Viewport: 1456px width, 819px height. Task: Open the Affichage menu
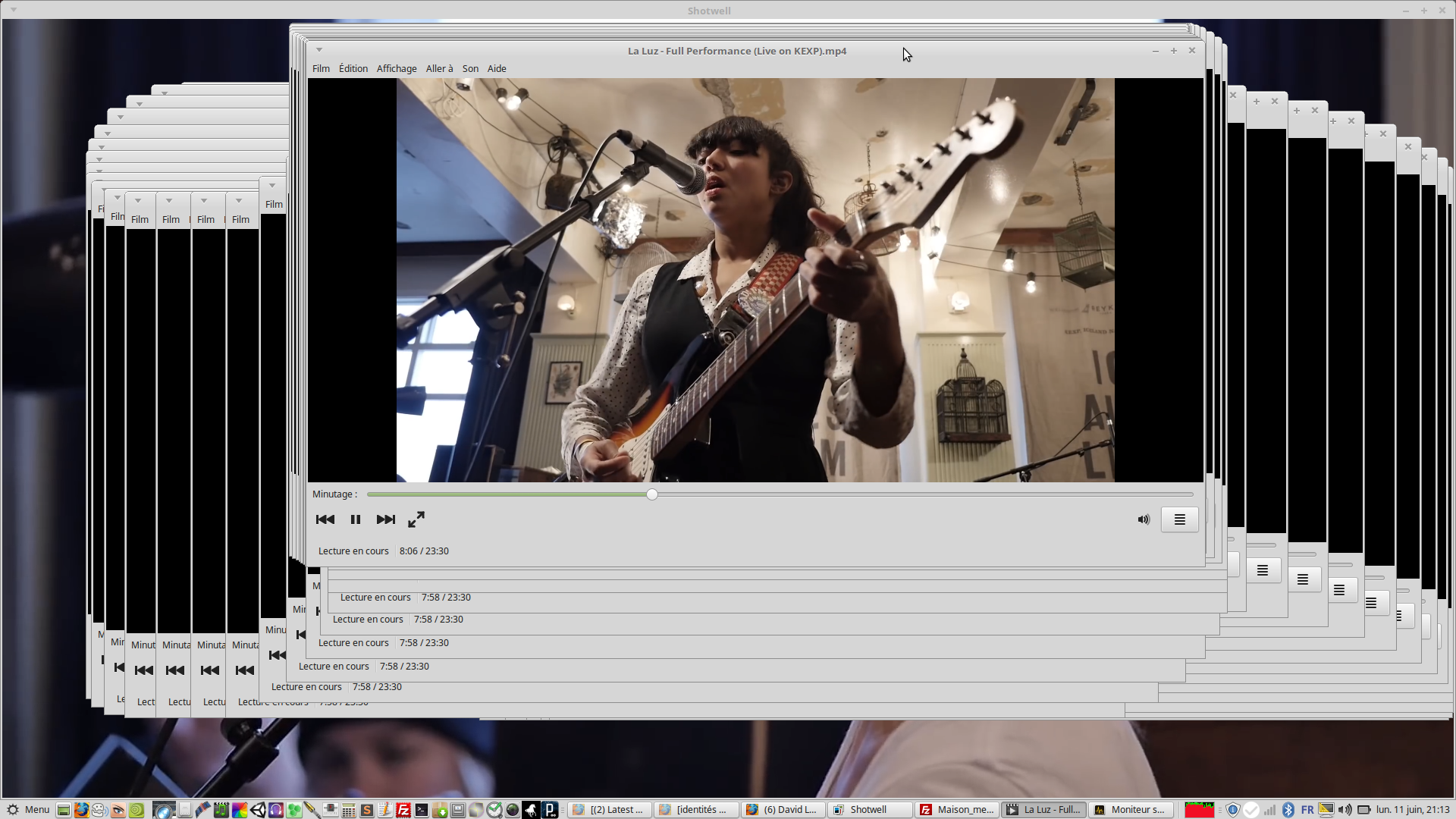[396, 68]
